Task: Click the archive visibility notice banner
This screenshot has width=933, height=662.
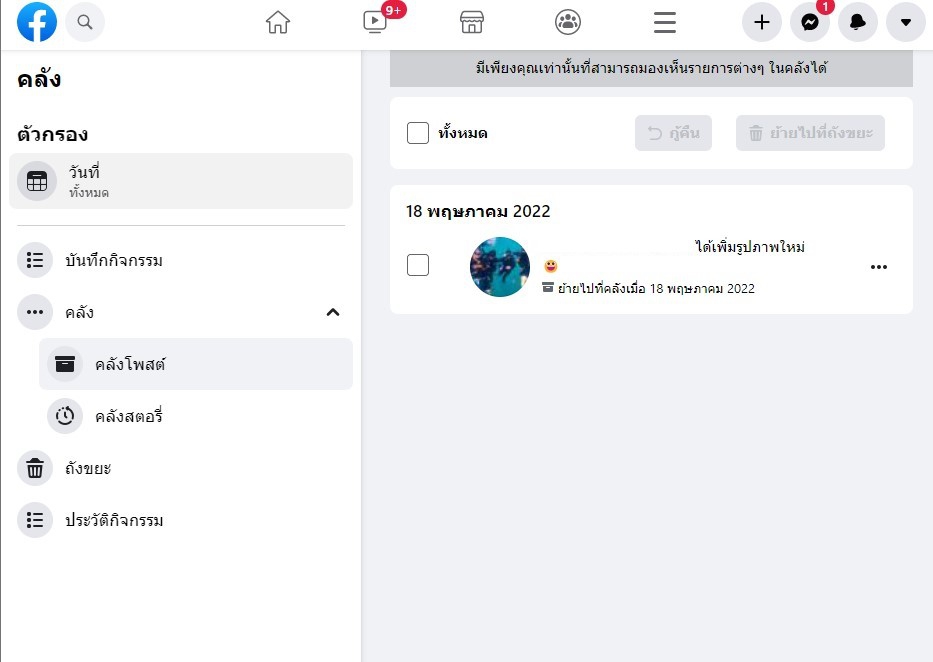Action: (x=651, y=68)
